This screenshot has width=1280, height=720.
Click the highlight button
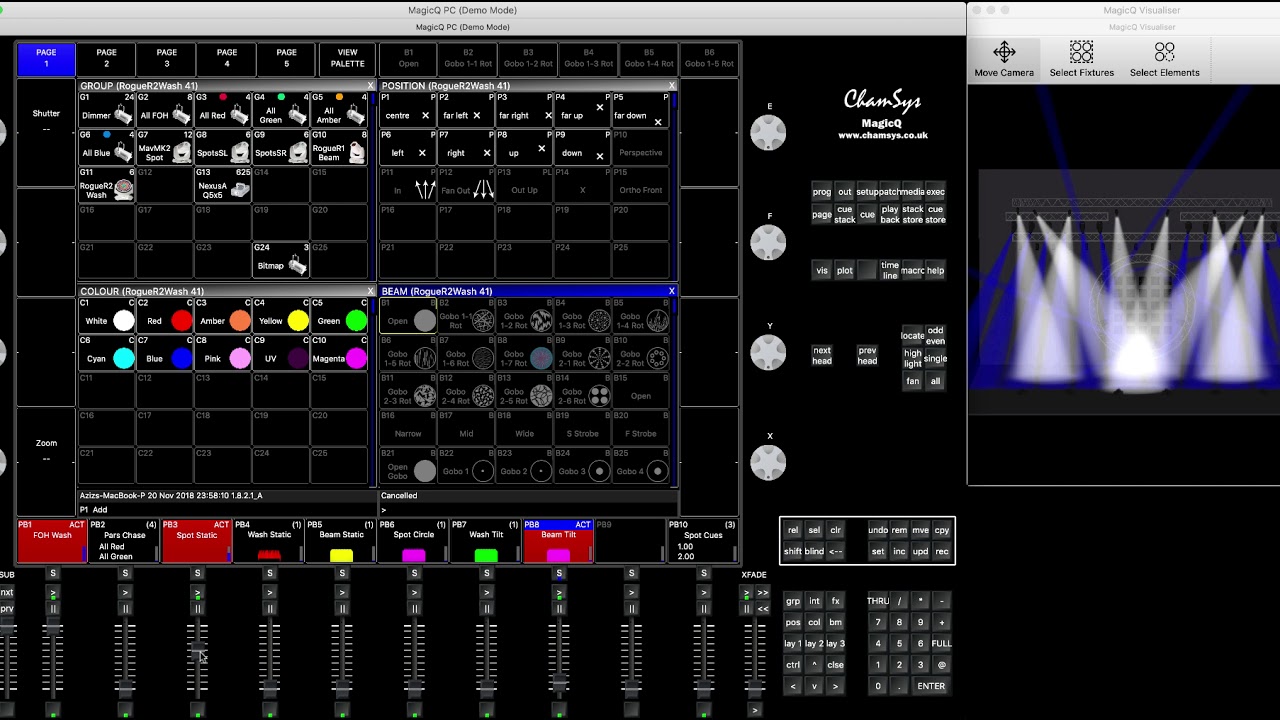pos(913,359)
